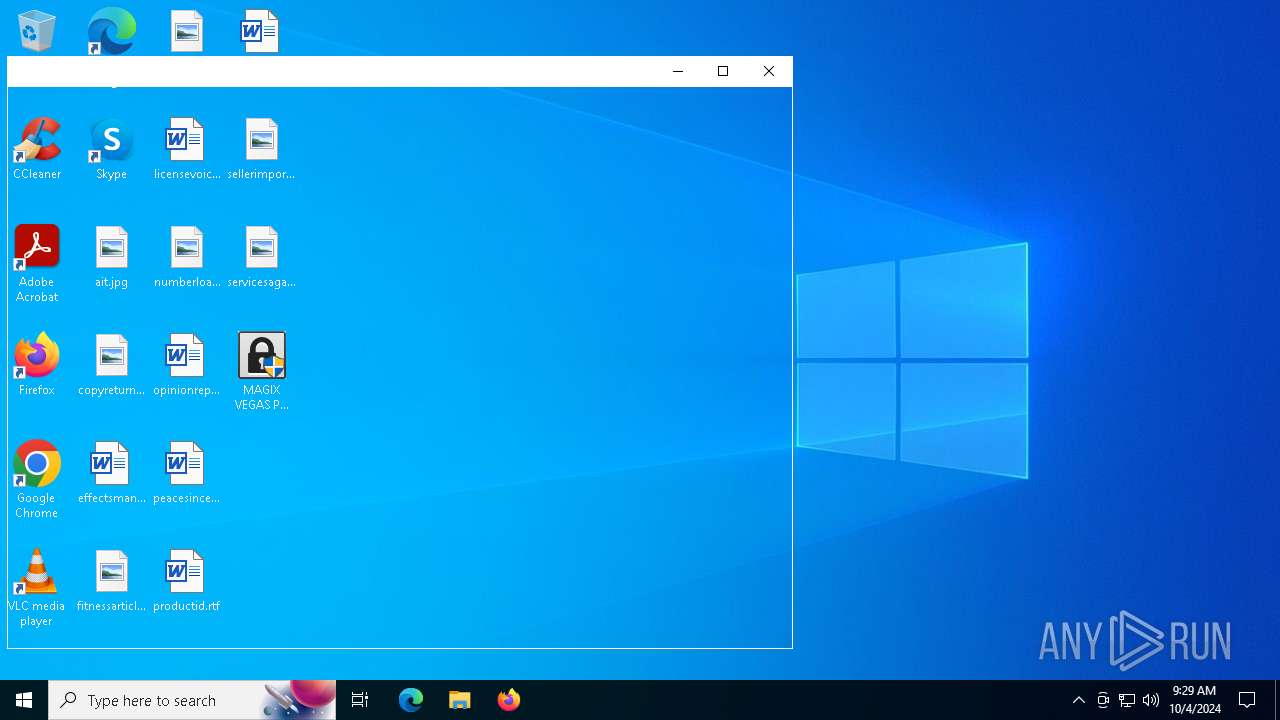Select the Google Chrome desktop shortcut
This screenshot has width=1280, height=720.
pyautogui.click(x=37, y=479)
